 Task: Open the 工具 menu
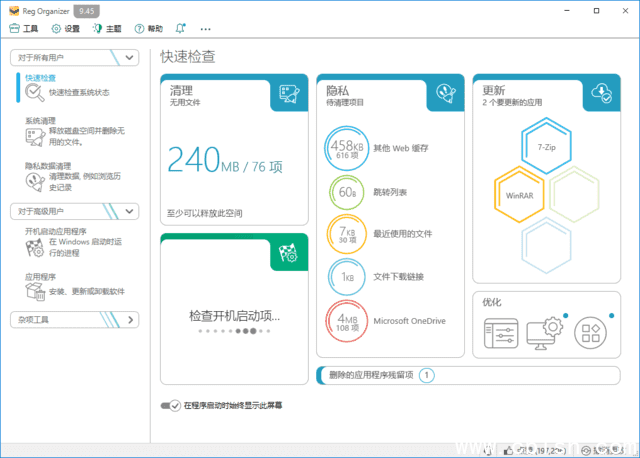23,29
